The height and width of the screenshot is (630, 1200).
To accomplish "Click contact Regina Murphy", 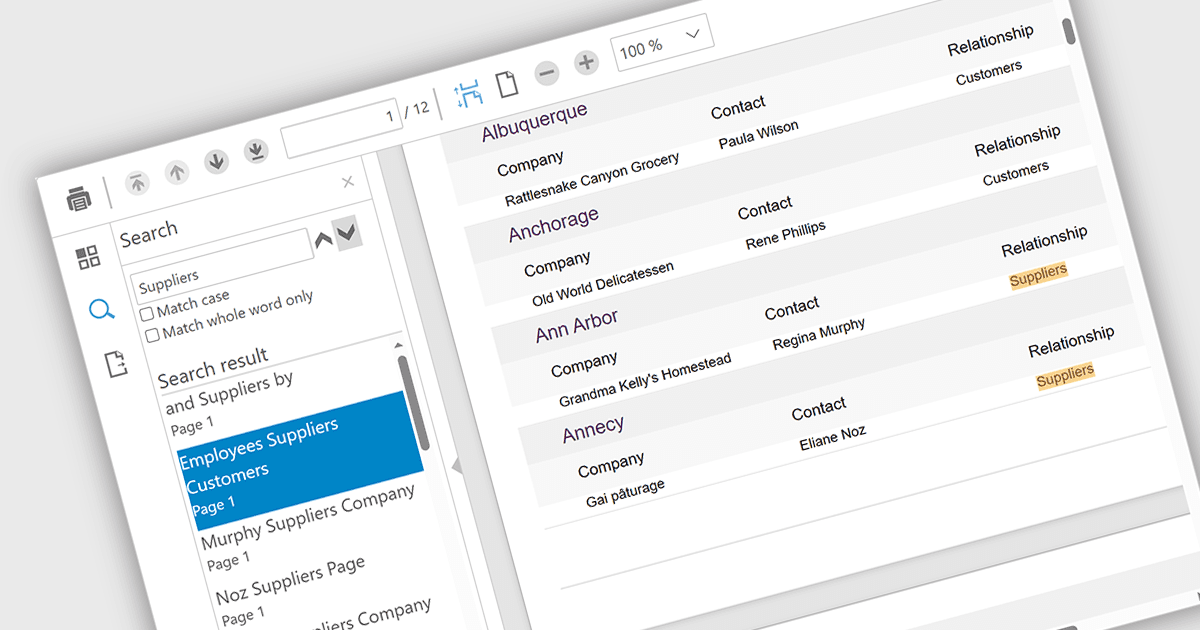I will [819, 334].
